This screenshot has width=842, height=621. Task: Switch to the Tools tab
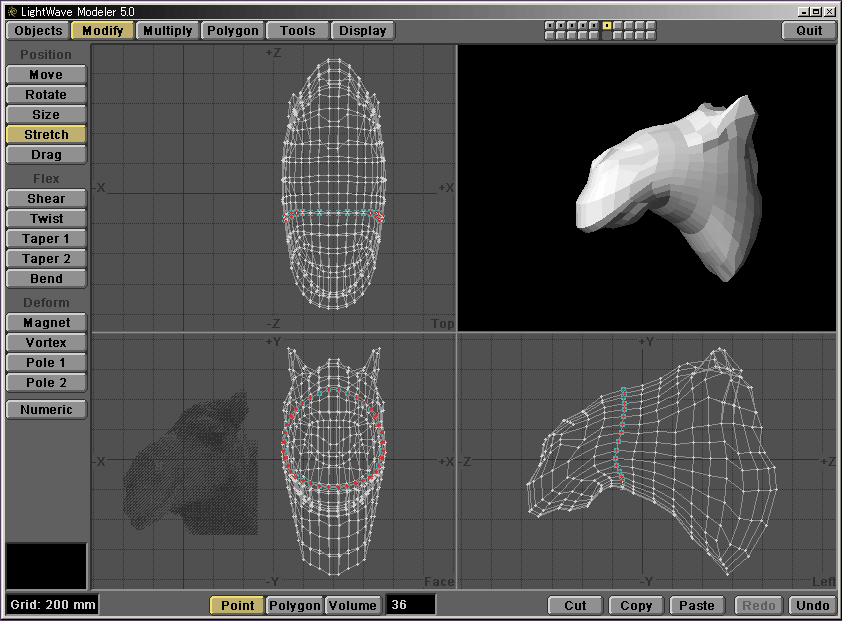pyautogui.click(x=297, y=31)
